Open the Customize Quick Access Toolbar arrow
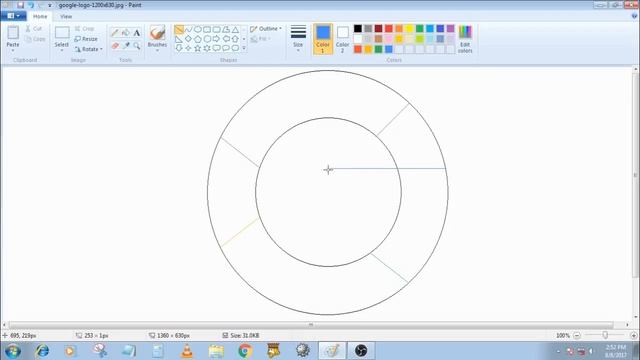The width and height of the screenshot is (640, 360). (x=50, y=5)
